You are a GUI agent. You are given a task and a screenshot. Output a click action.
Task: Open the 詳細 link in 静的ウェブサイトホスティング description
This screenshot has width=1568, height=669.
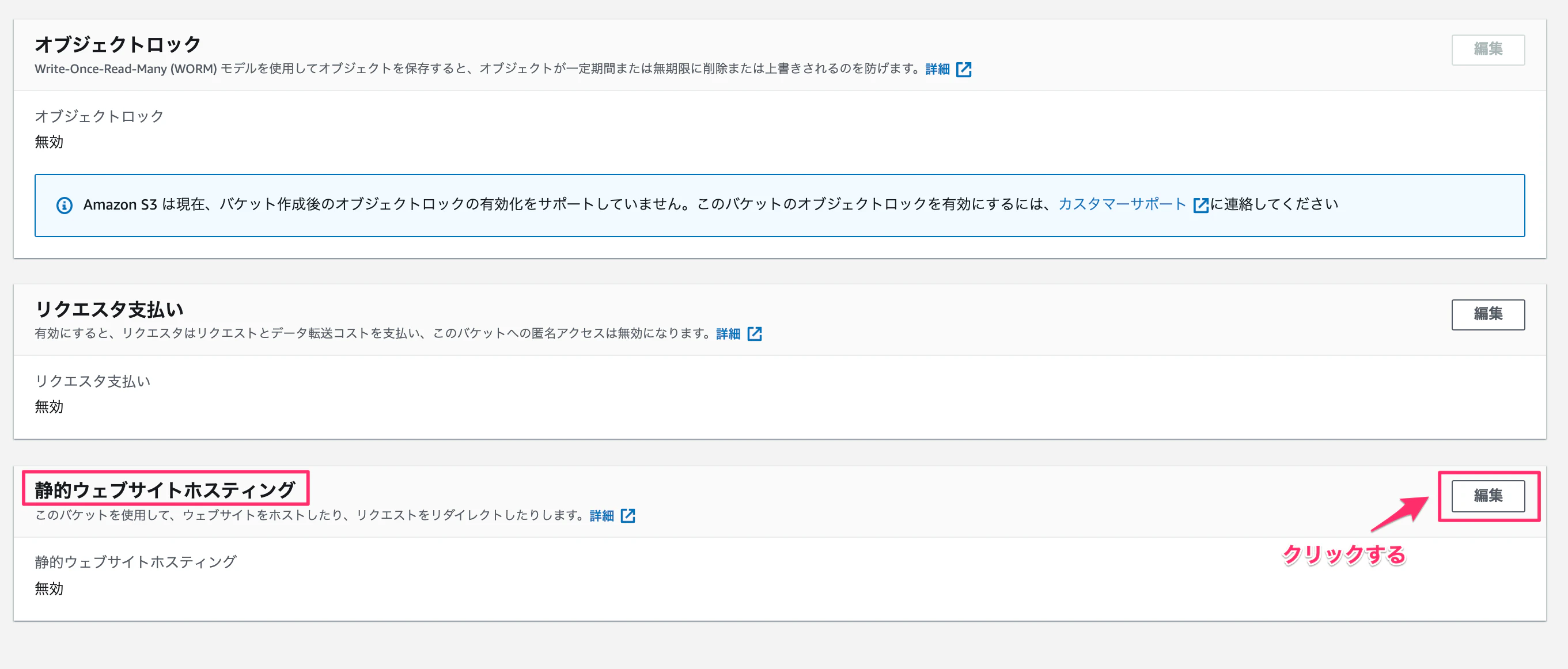click(601, 516)
